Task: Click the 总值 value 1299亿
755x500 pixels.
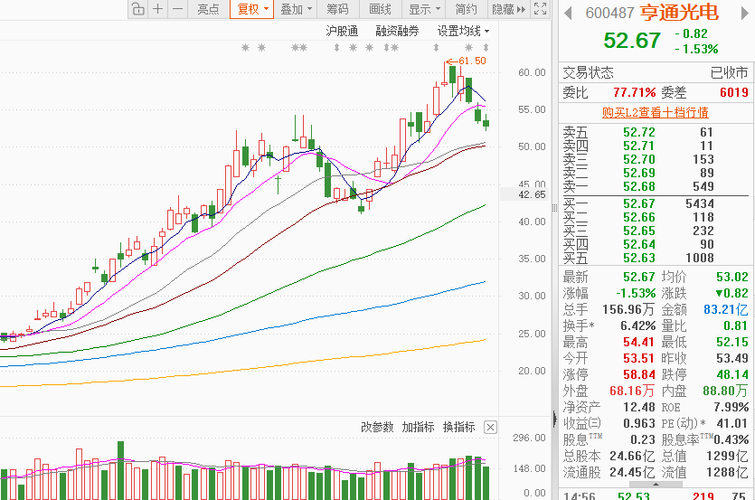Action: point(728,456)
